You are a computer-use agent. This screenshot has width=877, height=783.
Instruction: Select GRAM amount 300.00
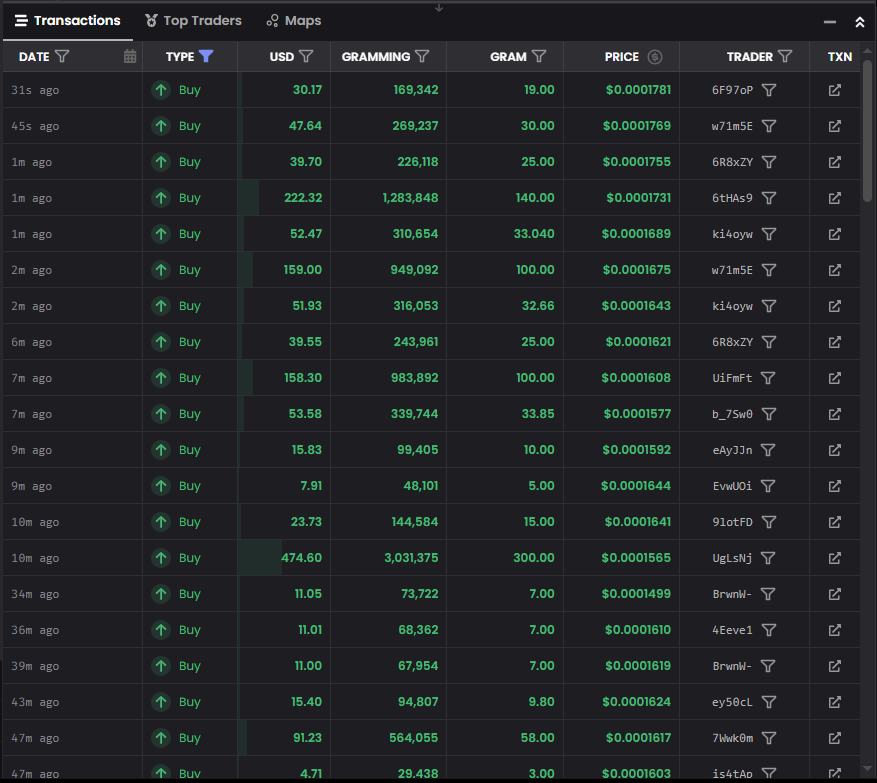534,558
